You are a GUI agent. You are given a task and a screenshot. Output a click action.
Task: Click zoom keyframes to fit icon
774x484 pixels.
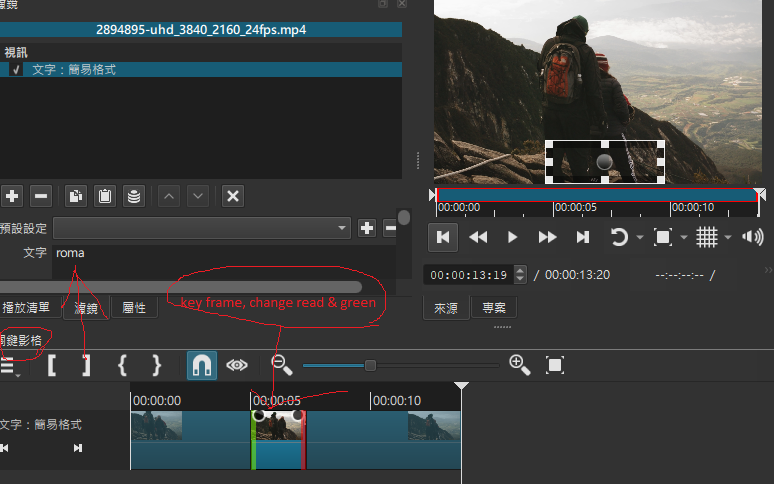click(555, 365)
